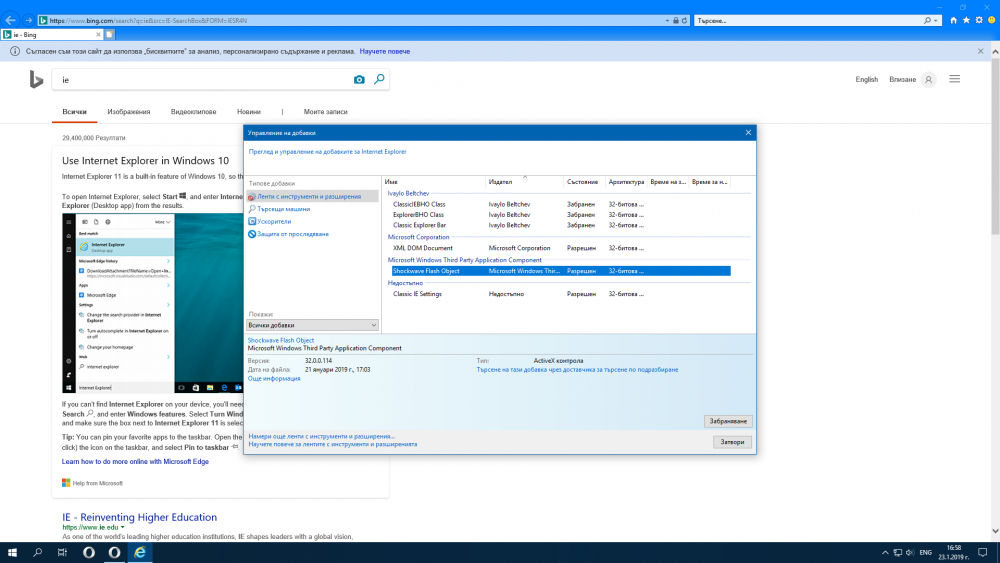Click the user account avatar icon
Screen dimensions: 1000x563
929,80
